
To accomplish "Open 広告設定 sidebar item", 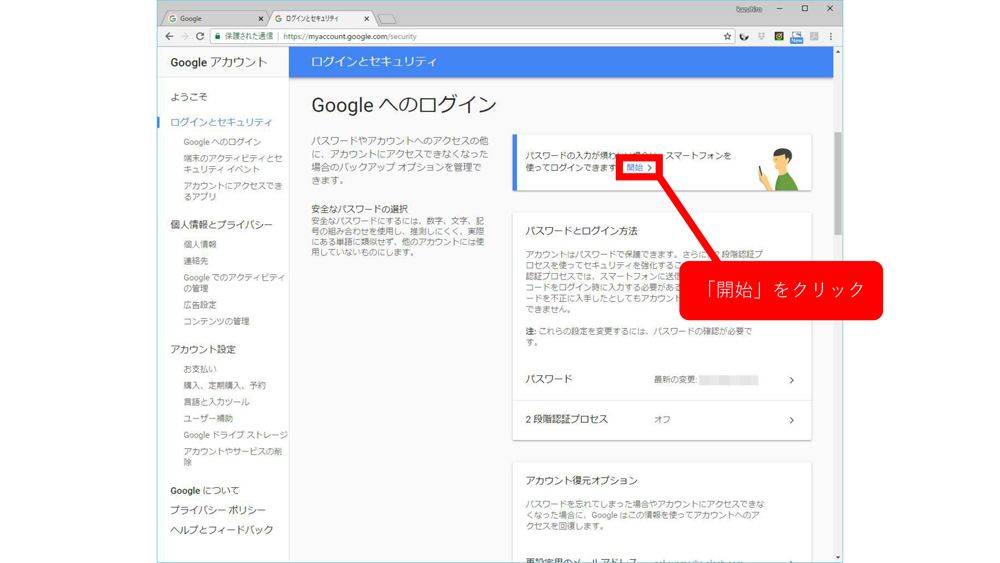I will coord(200,305).
